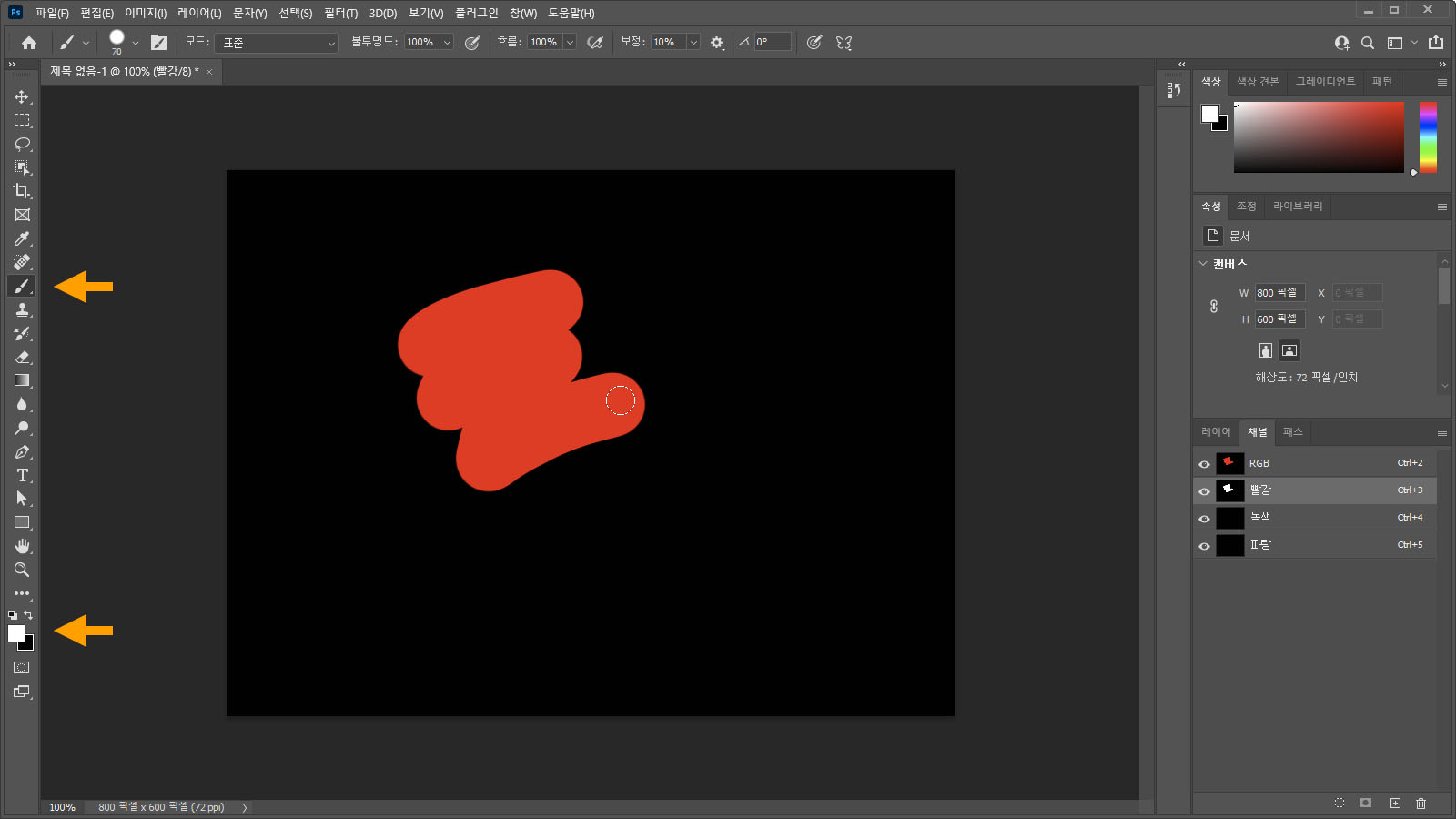1456x819 pixels.
Task: Toggle Quick Mask mode
Action: 22,668
